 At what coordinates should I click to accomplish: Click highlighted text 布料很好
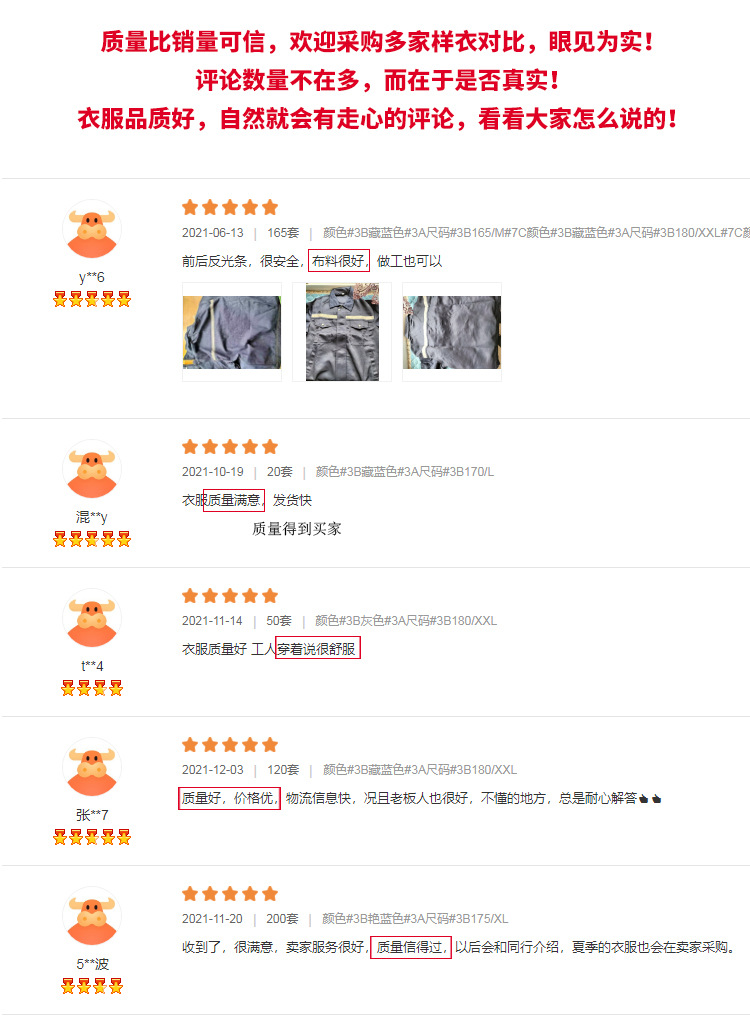tap(339, 261)
